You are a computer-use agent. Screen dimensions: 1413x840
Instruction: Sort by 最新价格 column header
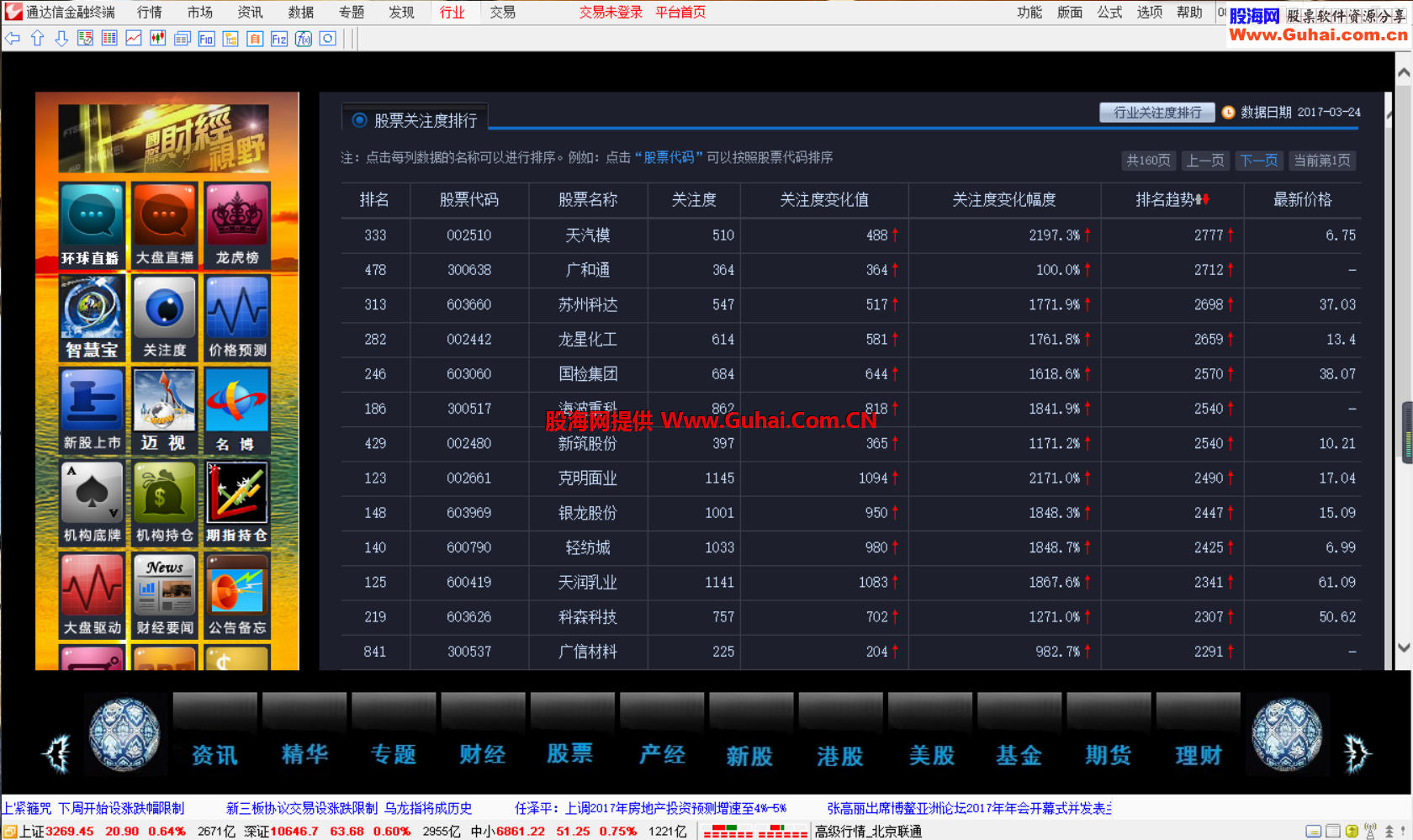(x=1302, y=199)
